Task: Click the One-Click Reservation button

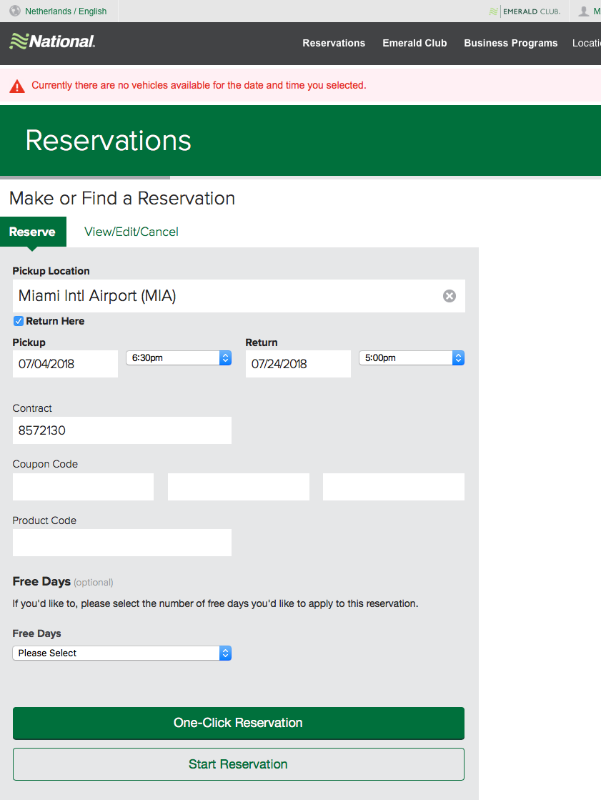Action: [x=238, y=723]
